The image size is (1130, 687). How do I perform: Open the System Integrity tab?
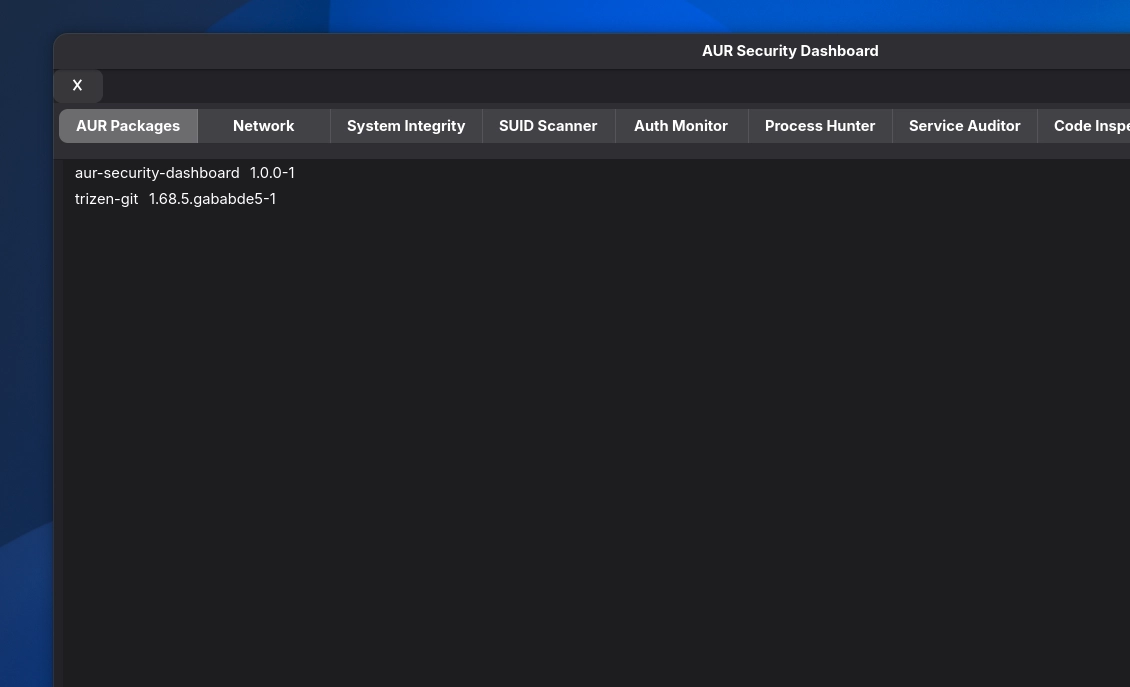pyautogui.click(x=406, y=126)
